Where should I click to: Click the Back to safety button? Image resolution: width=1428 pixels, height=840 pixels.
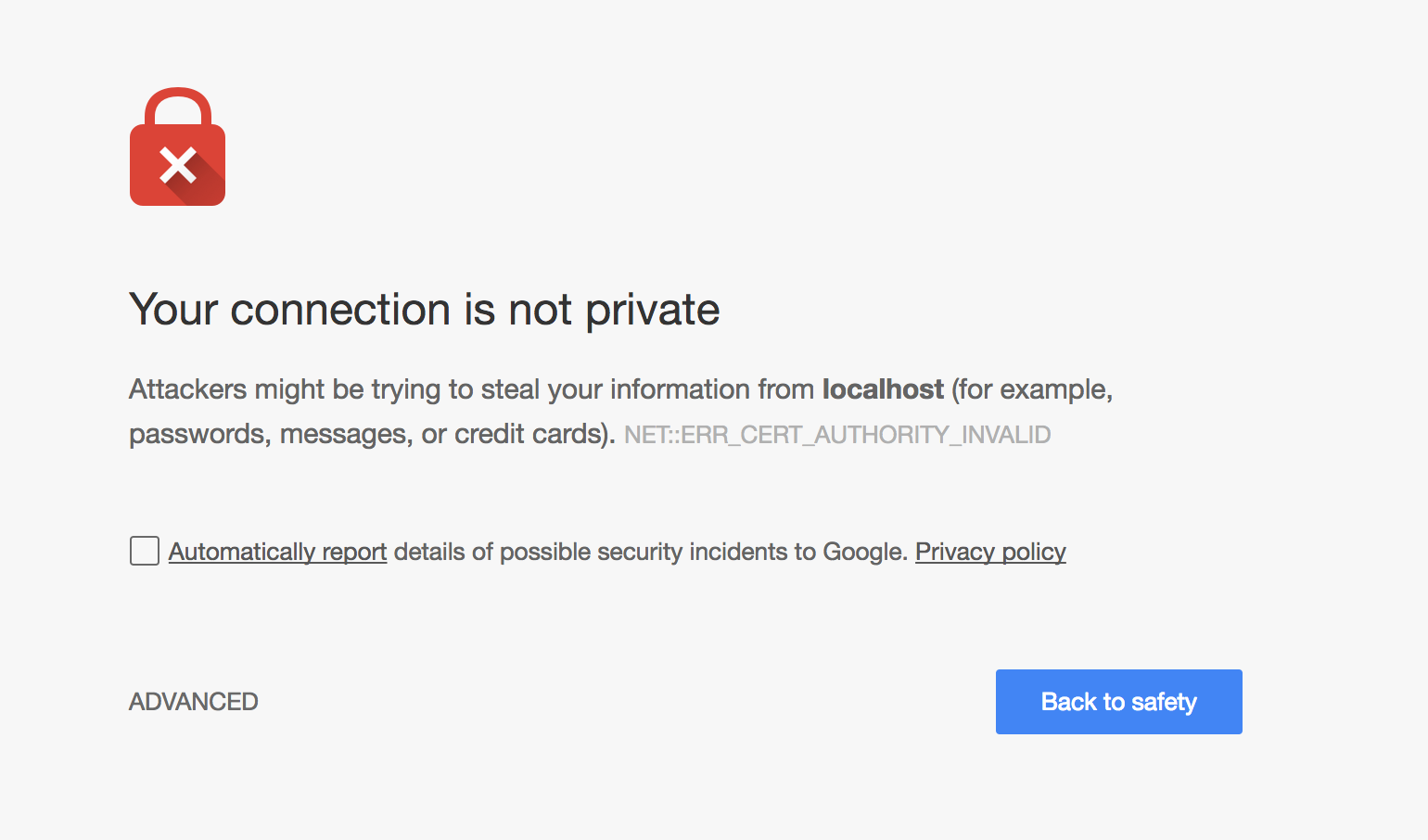(1118, 702)
